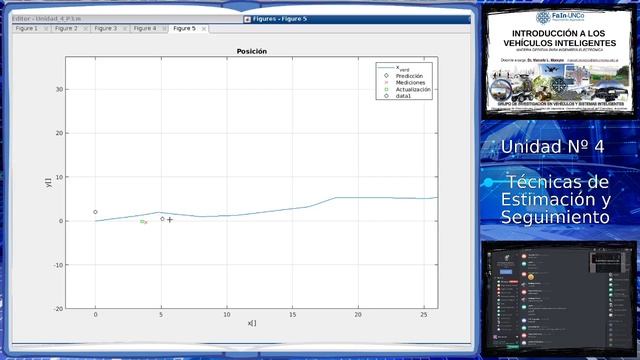Click the Figures window title bar icon
The image size is (640, 360).
pos(247,19)
